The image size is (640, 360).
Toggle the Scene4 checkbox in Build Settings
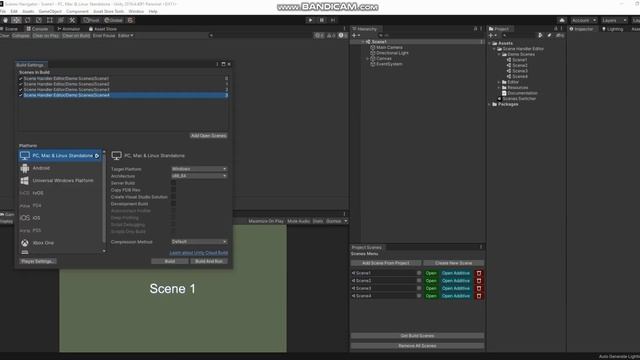coord(21,95)
